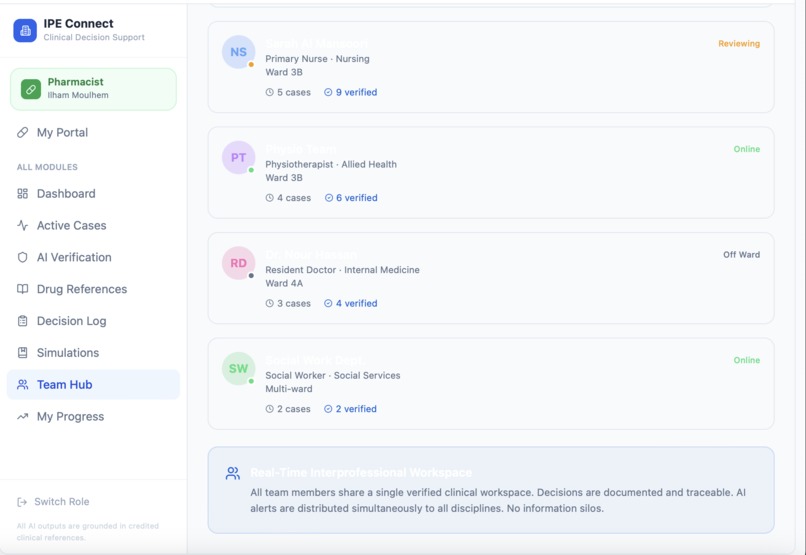
Task: Click Social Worker · Social Services text
Action: (333, 376)
